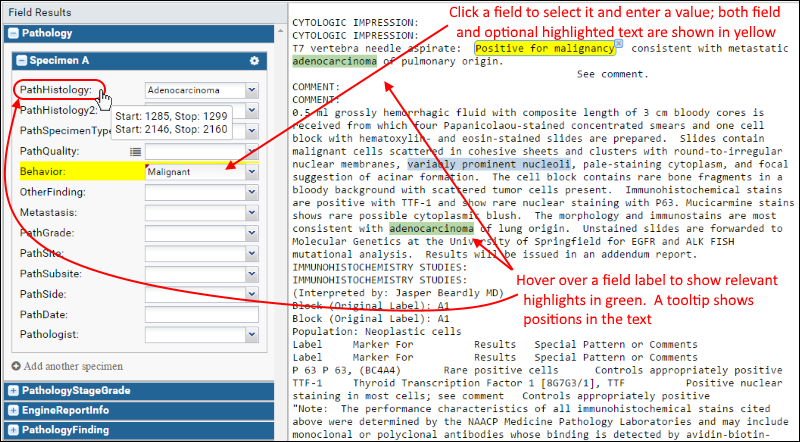Open the PathSide dropdown arrow
Viewport: 800px width, 442px height.
pos(252,294)
